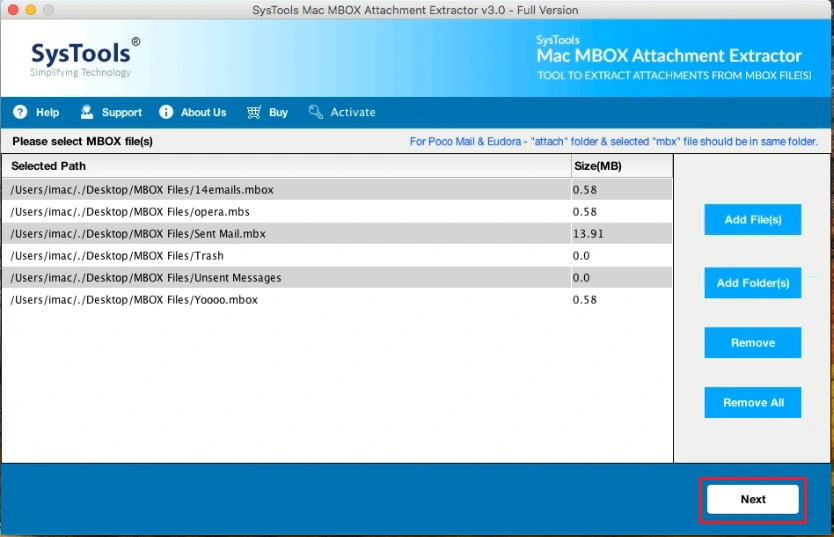Select the Yoooo.mbox file row
This screenshot has width=834, height=537.
click(x=337, y=299)
